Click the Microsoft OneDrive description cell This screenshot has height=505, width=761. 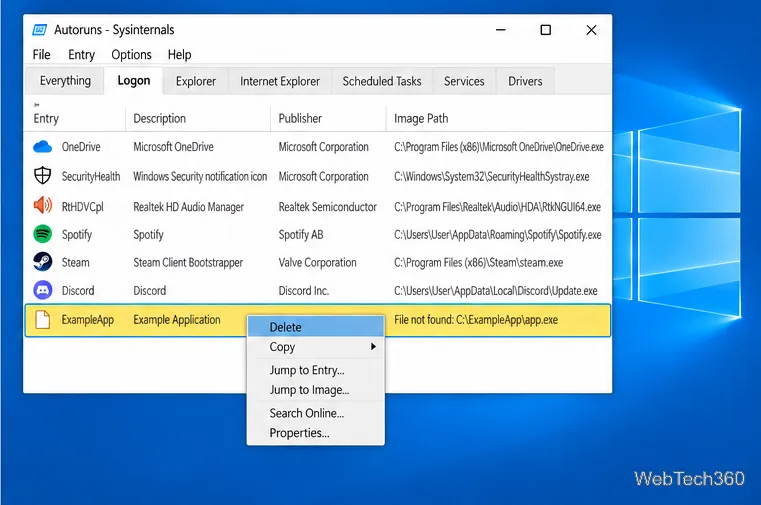(x=173, y=147)
